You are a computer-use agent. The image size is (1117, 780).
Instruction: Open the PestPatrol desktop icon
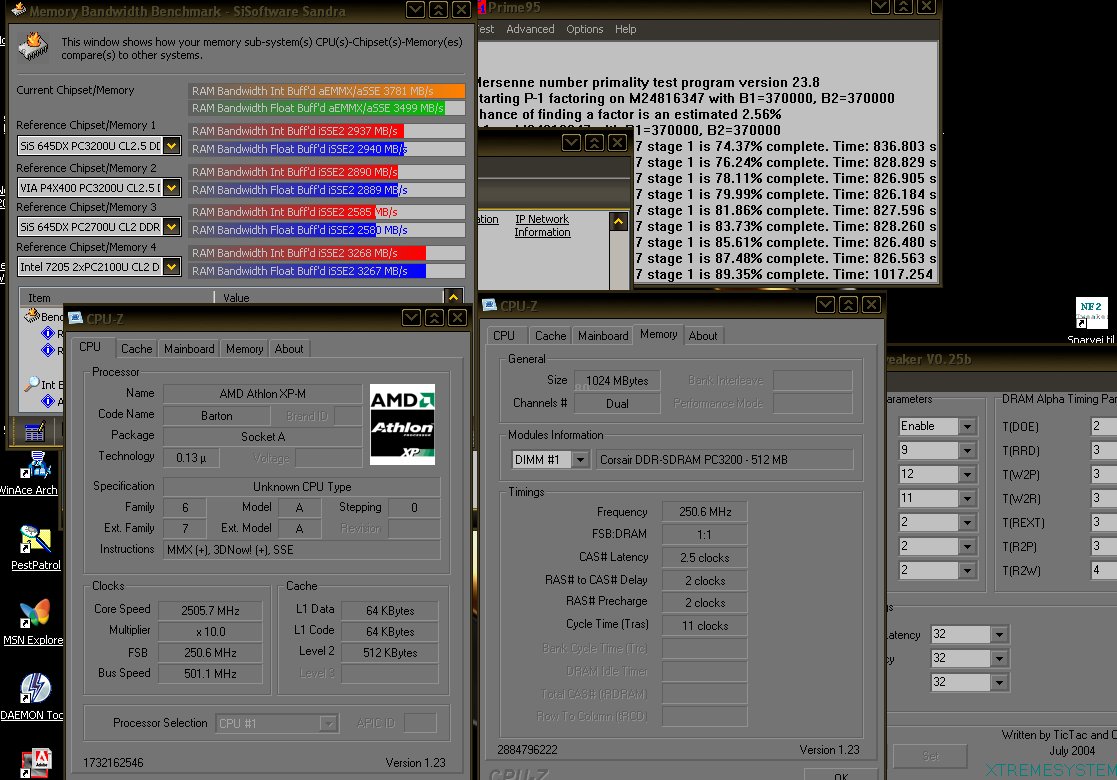coord(36,539)
